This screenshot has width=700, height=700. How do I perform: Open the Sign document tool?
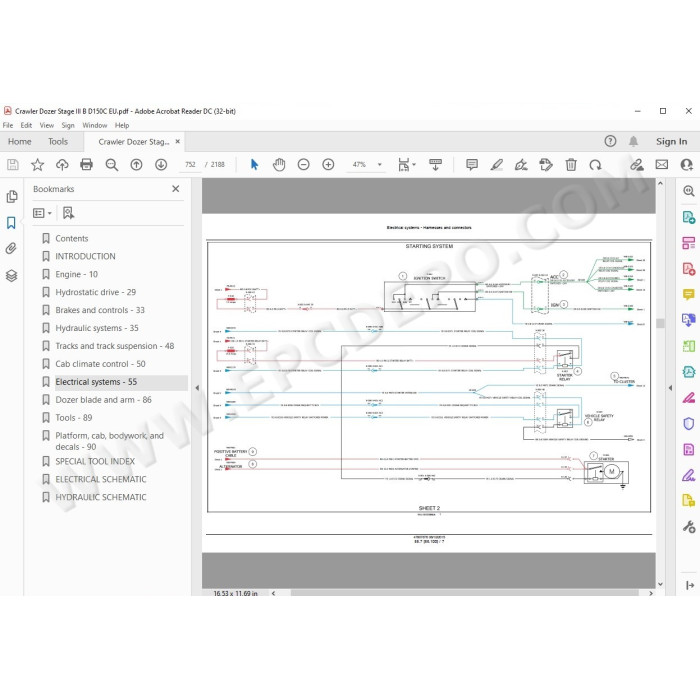[x=521, y=165]
